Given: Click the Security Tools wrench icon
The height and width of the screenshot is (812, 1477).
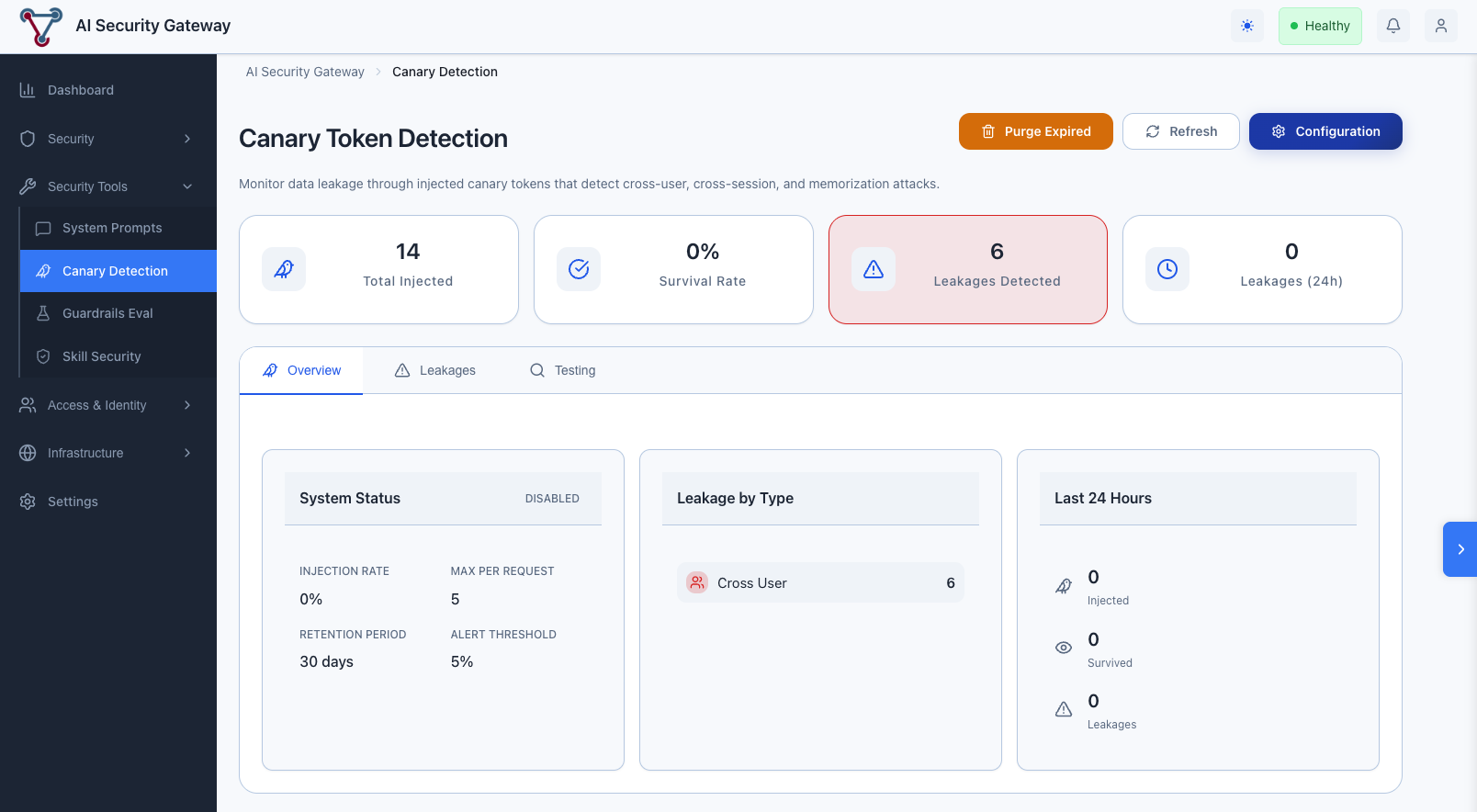Looking at the screenshot, I should [x=28, y=186].
